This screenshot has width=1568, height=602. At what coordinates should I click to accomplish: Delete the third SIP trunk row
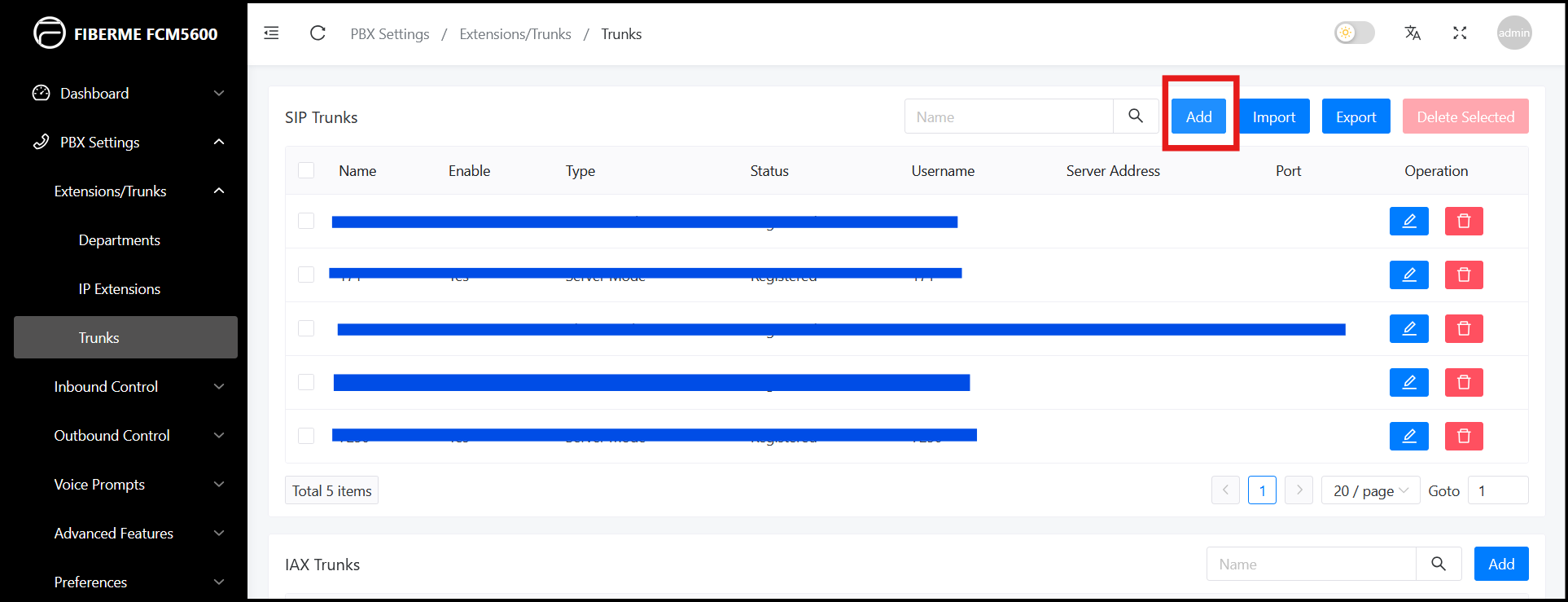tap(1464, 328)
